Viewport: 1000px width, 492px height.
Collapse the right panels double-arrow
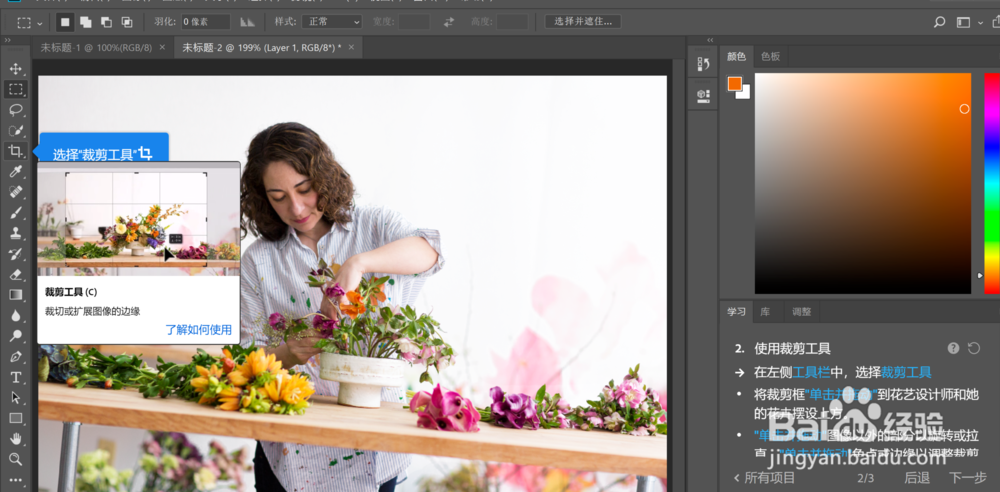tap(710, 40)
